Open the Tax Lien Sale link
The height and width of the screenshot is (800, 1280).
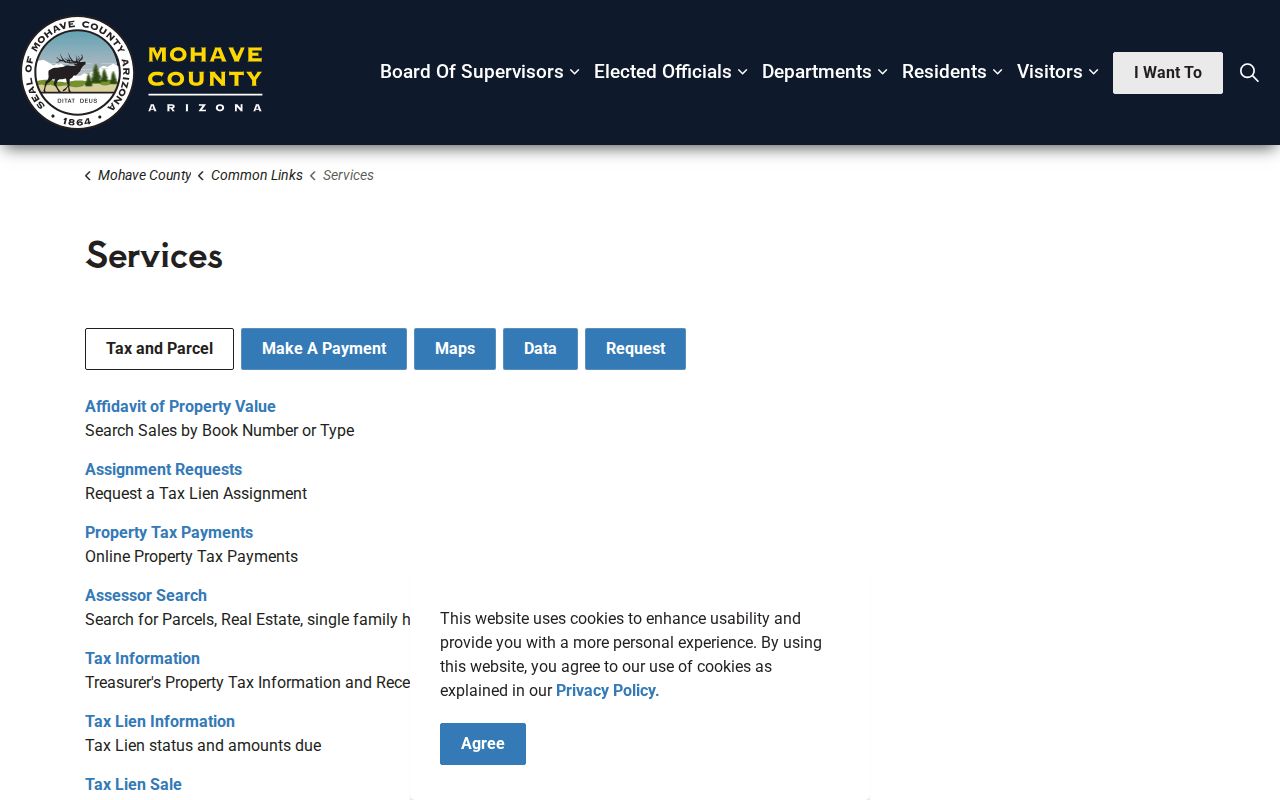coord(133,784)
